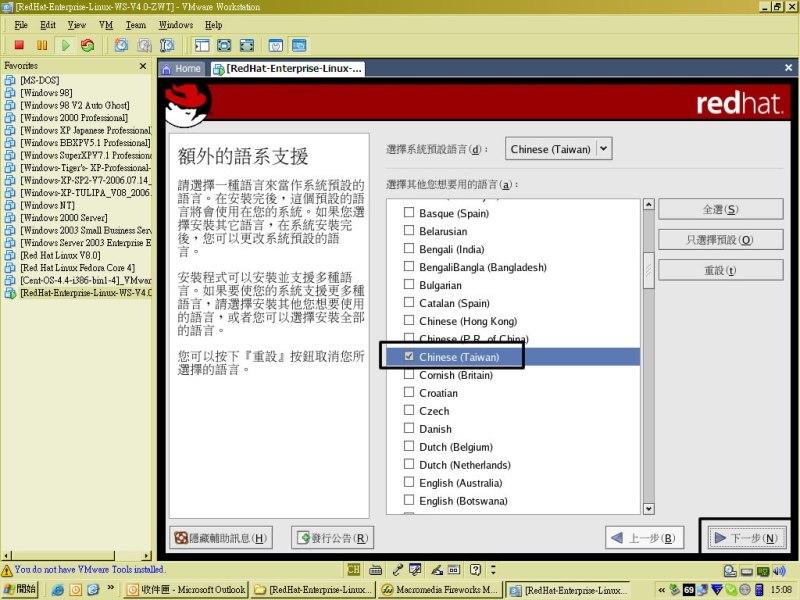Open the Team menu
Image resolution: width=800 pixels, height=600 pixels.
point(136,25)
